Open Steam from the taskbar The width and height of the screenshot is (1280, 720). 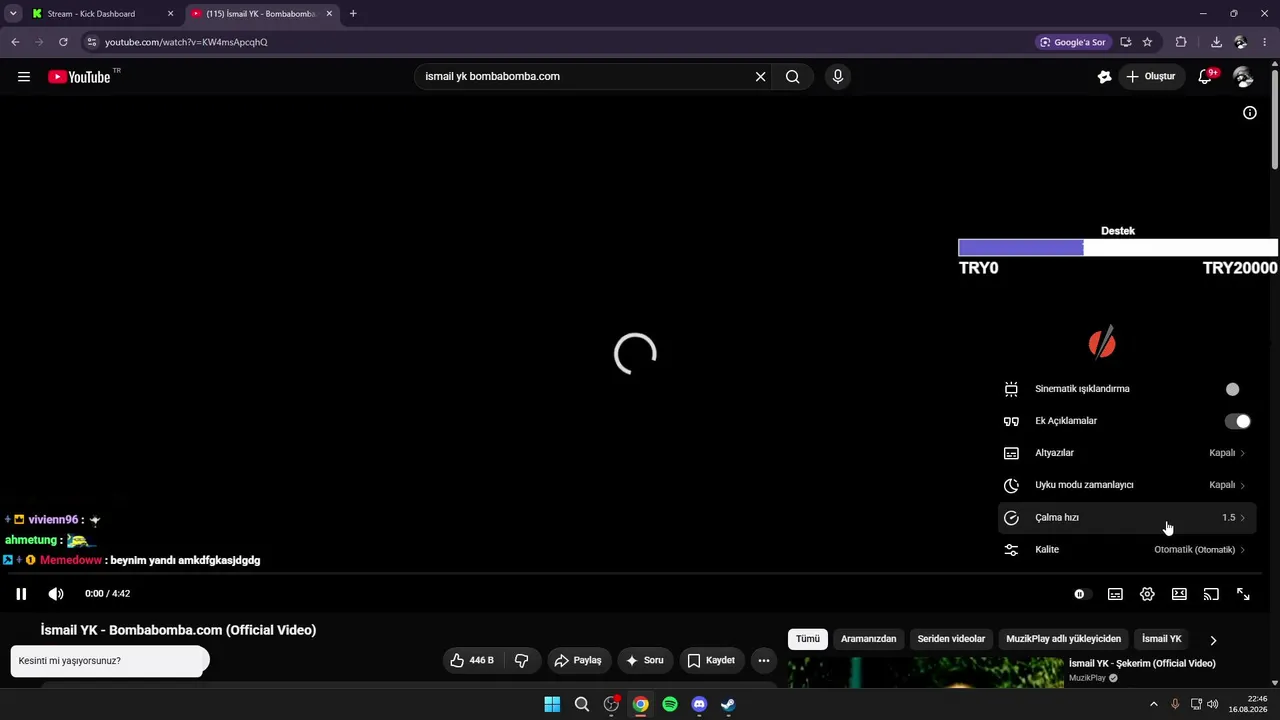728,704
